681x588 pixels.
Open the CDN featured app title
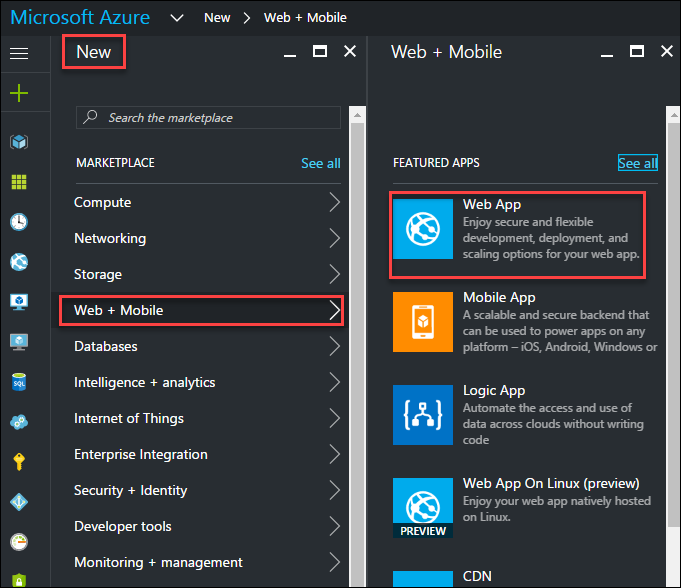point(477,576)
